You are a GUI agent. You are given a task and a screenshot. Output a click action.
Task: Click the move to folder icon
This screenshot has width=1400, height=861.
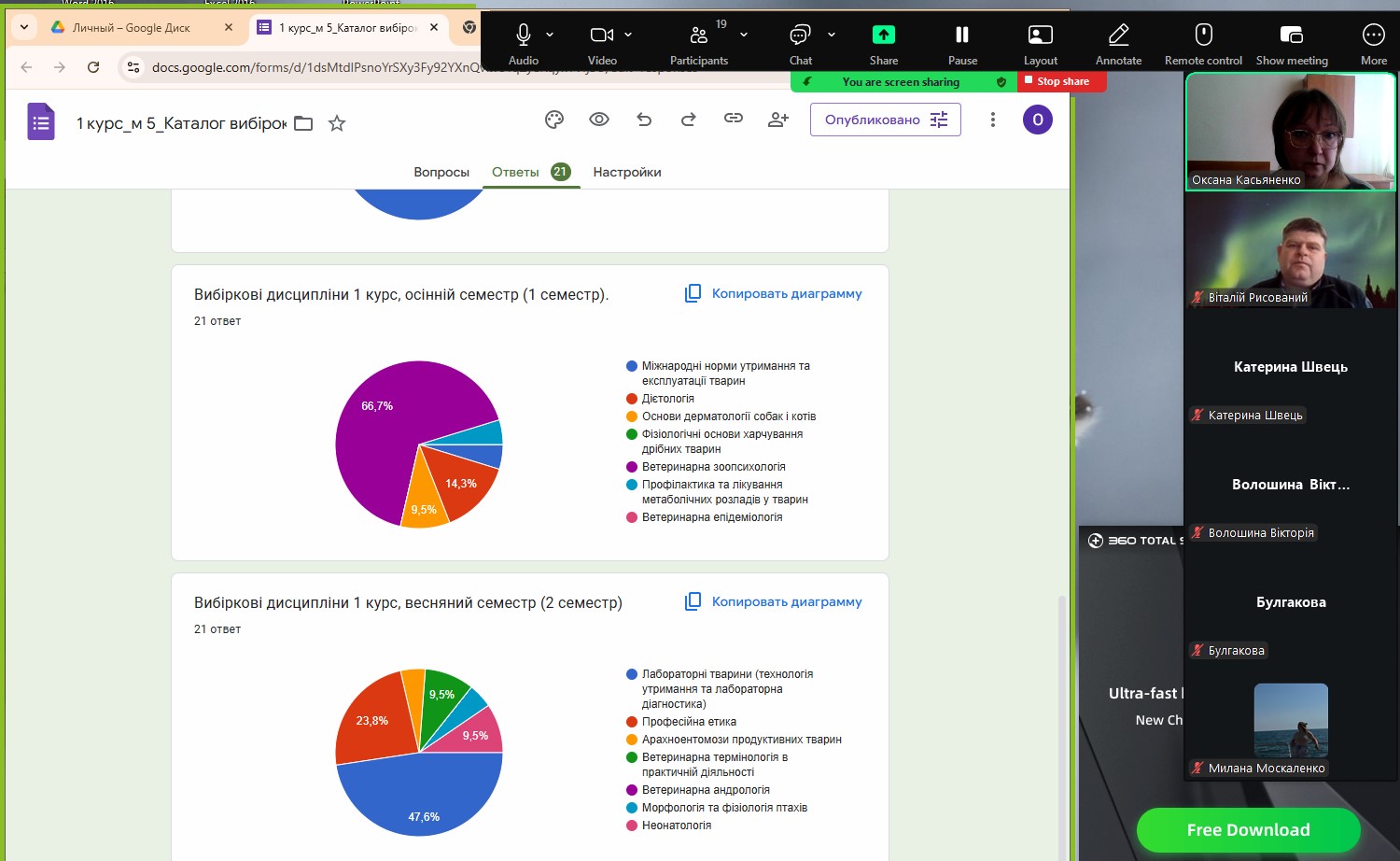point(303,123)
